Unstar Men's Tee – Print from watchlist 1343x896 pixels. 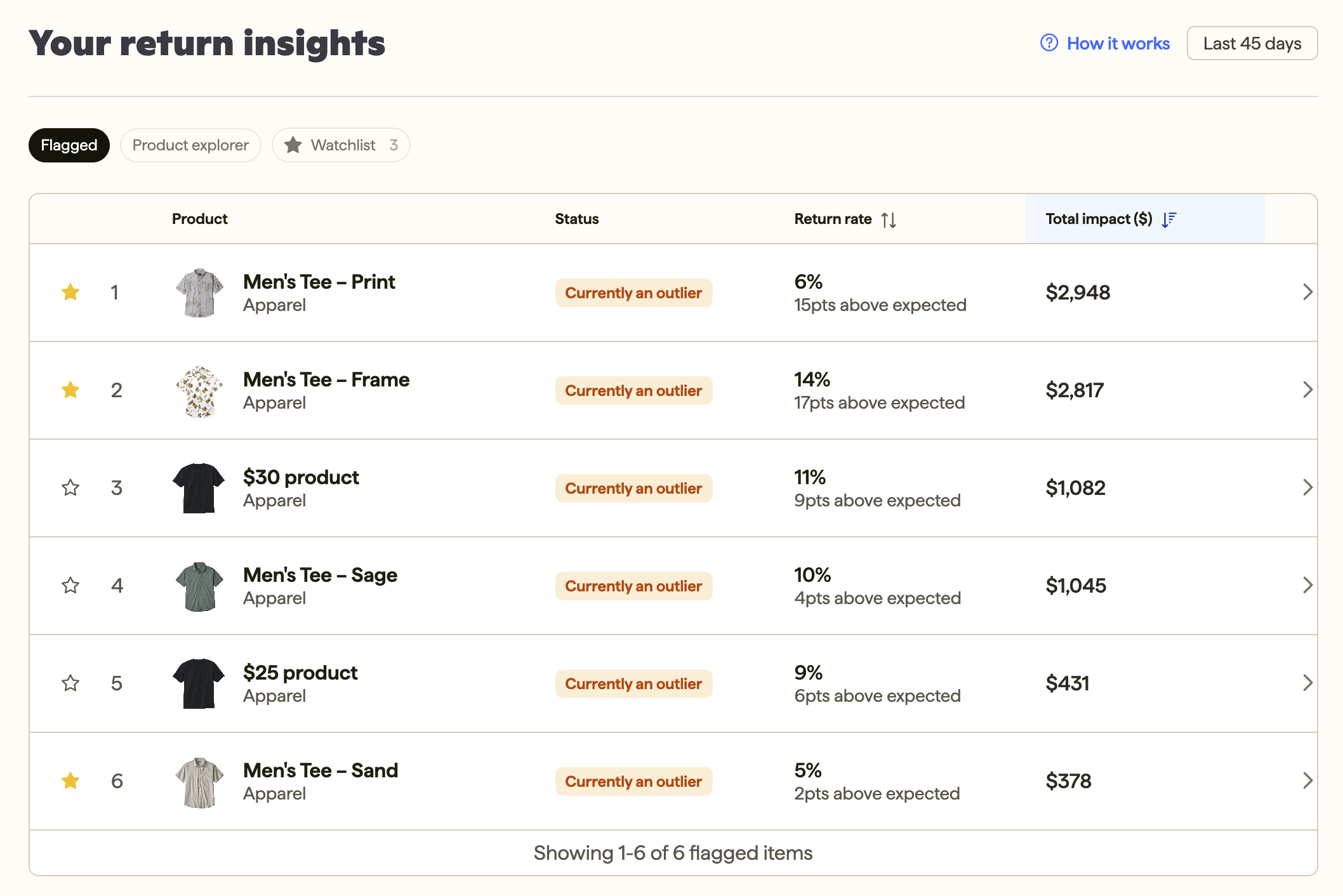pos(70,292)
